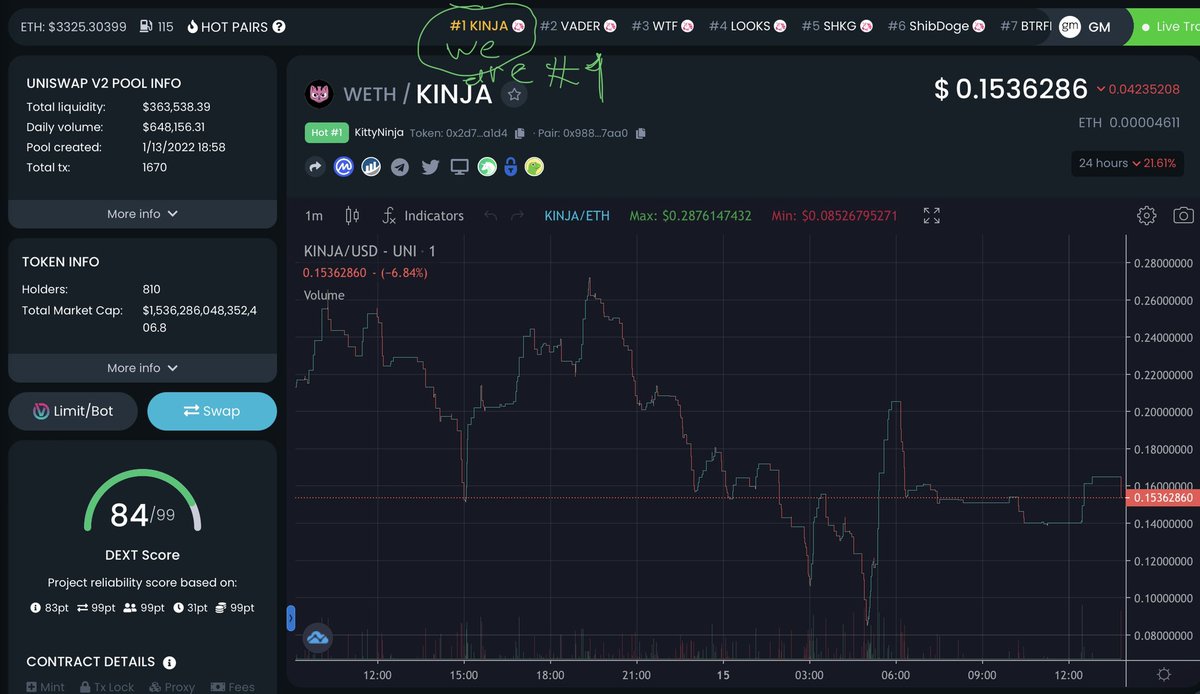The height and width of the screenshot is (694, 1200).
Task: Open chart settings gear
Action: click(x=1147, y=215)
